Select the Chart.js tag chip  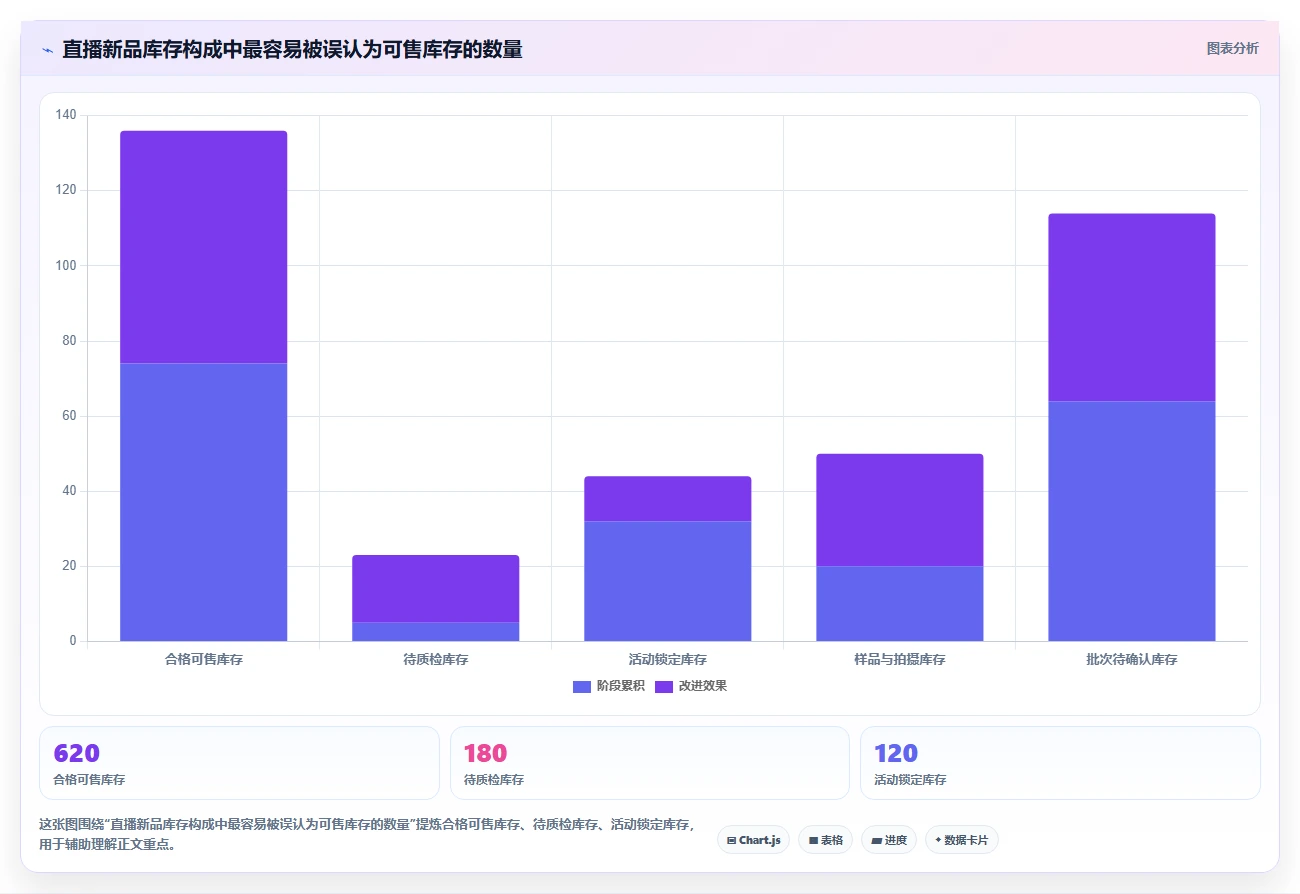point(753,840)
